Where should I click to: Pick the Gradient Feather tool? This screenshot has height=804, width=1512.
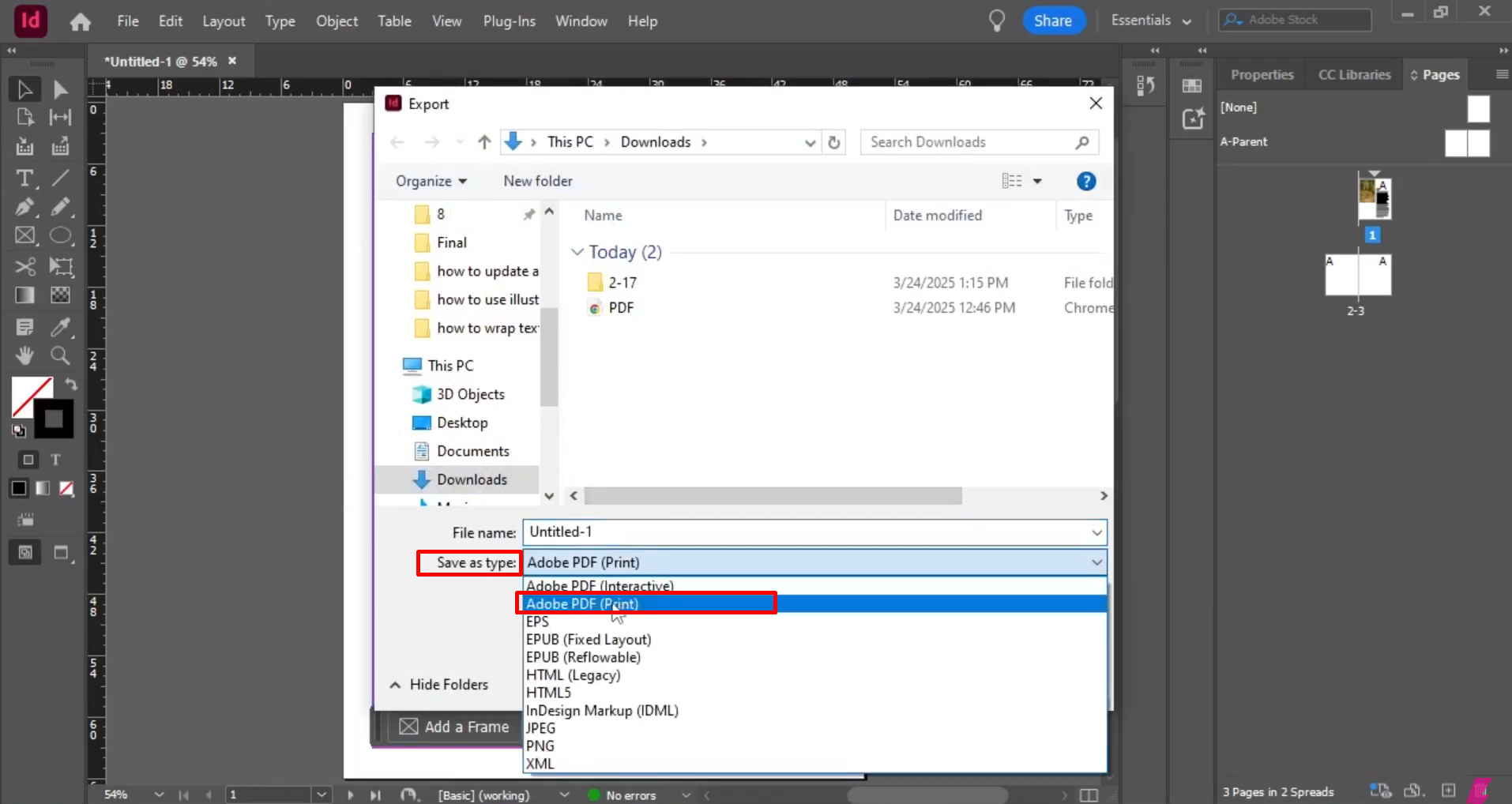click(x=60, y=295)
